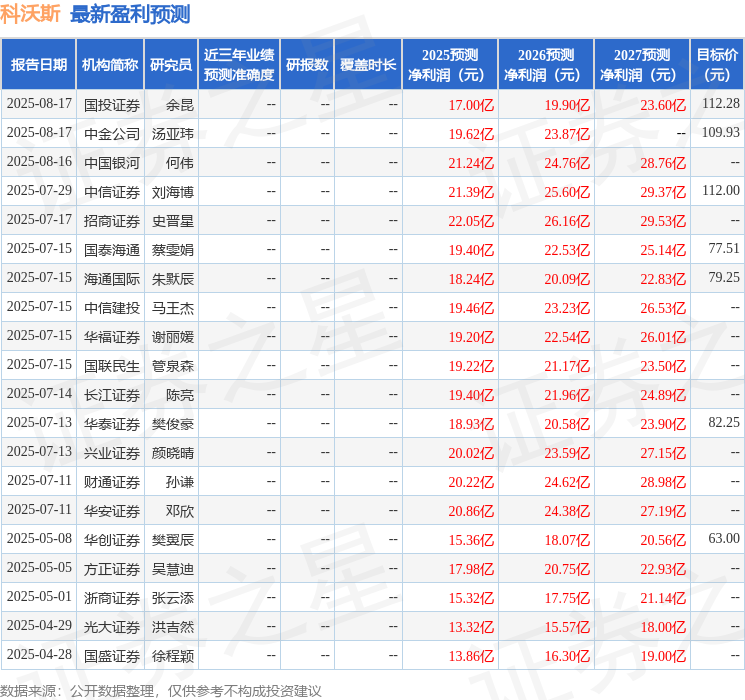Click institution 财通证券
Screen dimensions: 745x700
pyautogui.click(x=112, y=481)
